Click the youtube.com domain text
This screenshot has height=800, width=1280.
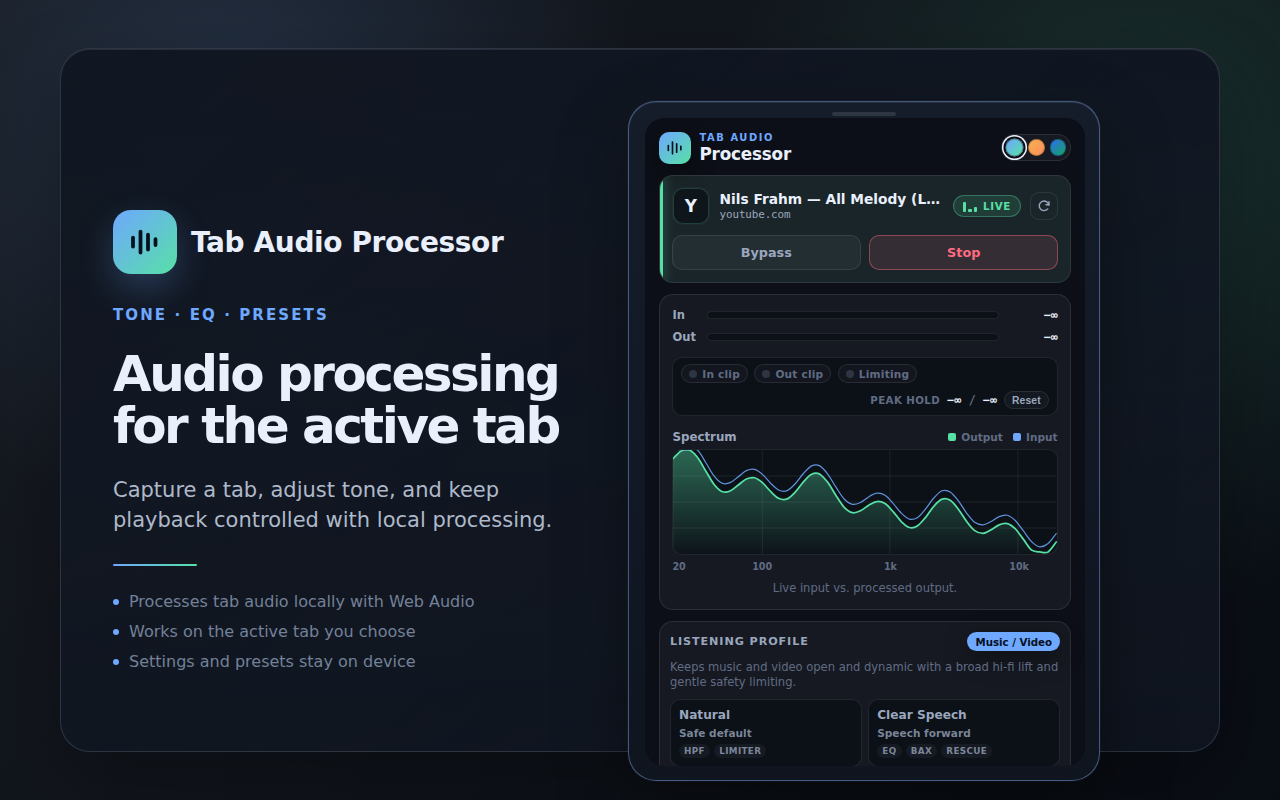(x=755, y=215)
